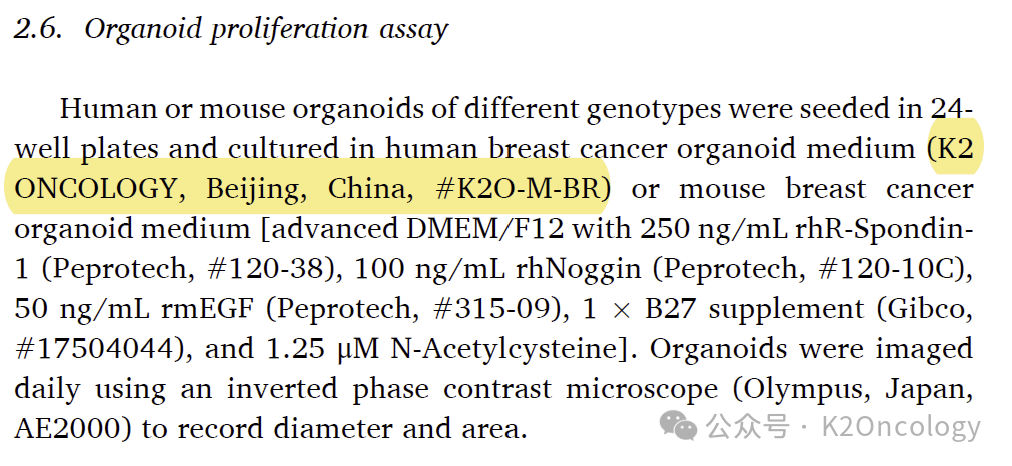Click the word 'rhNoggin'
Screen dimensions: 1012x466
[579, 270]
